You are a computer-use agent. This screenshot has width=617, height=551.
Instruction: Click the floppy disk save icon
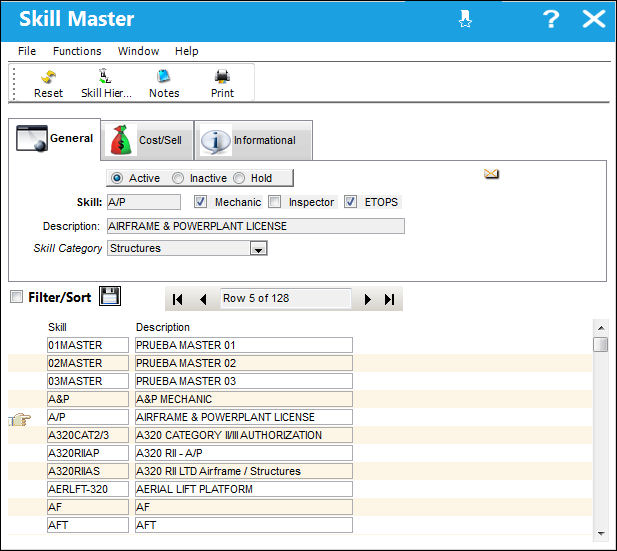click(x=110, y=296)
